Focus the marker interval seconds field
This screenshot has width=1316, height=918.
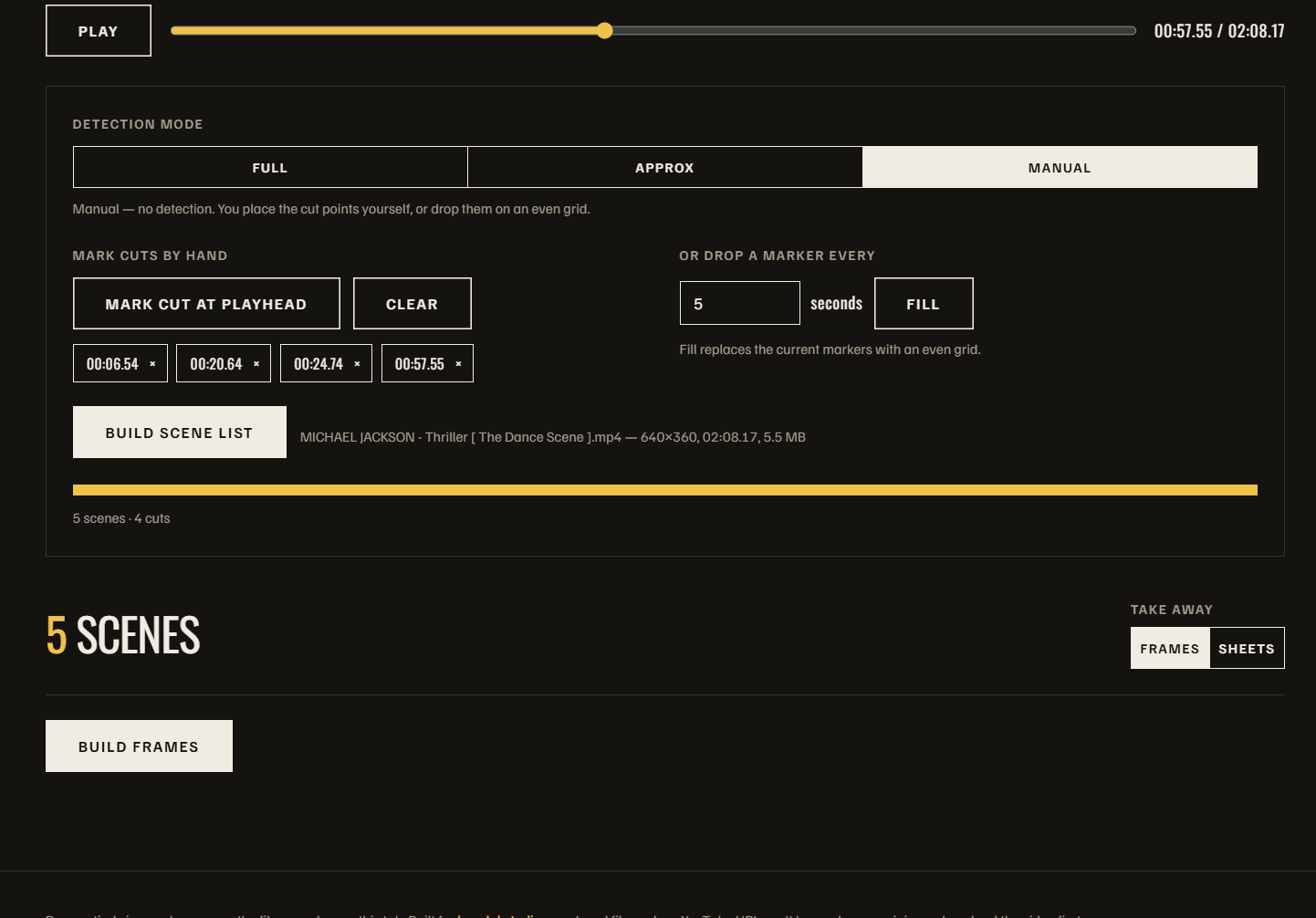[740, 303]
